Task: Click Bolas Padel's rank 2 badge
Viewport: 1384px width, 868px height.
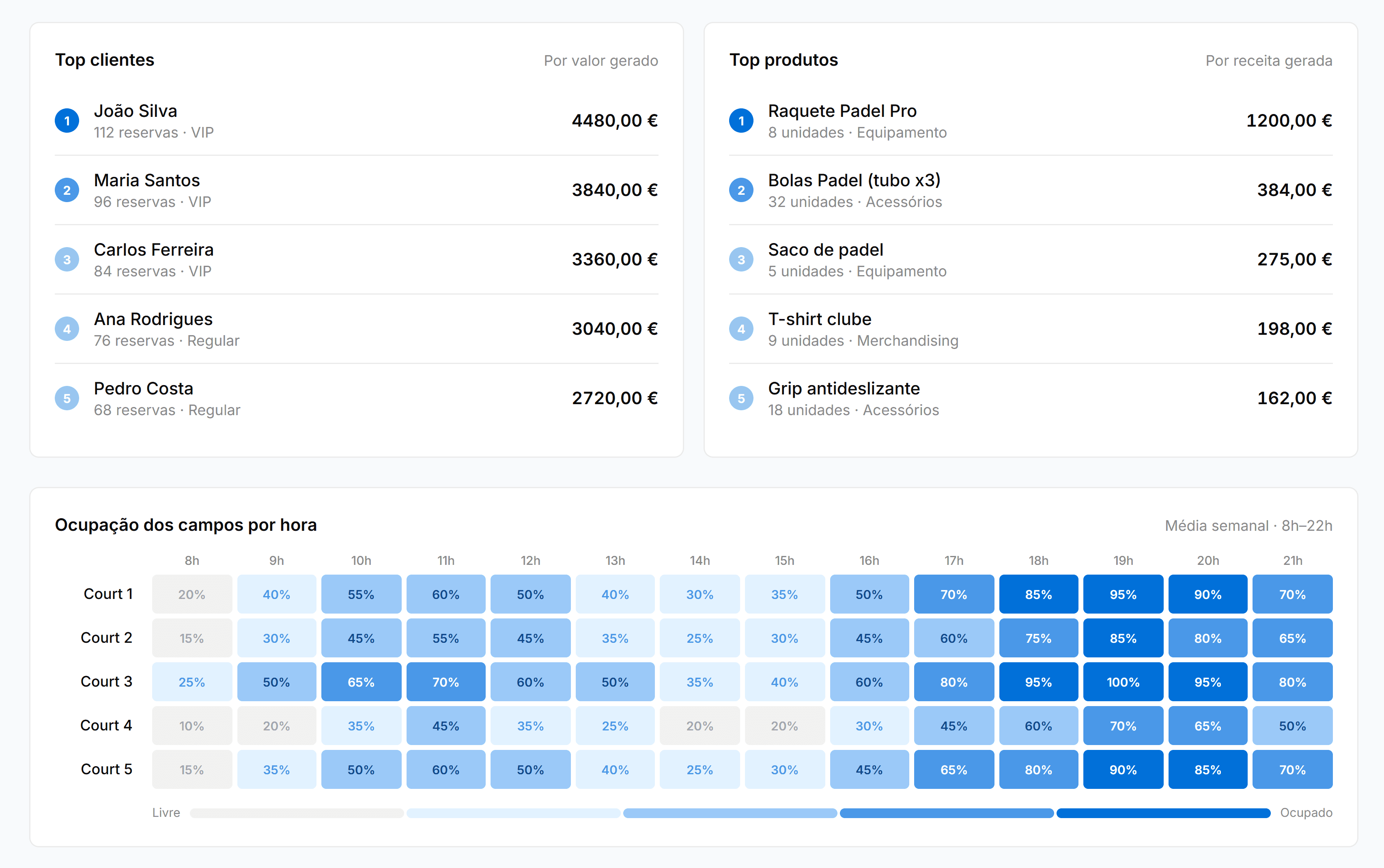Action: [x=741, y=190]
